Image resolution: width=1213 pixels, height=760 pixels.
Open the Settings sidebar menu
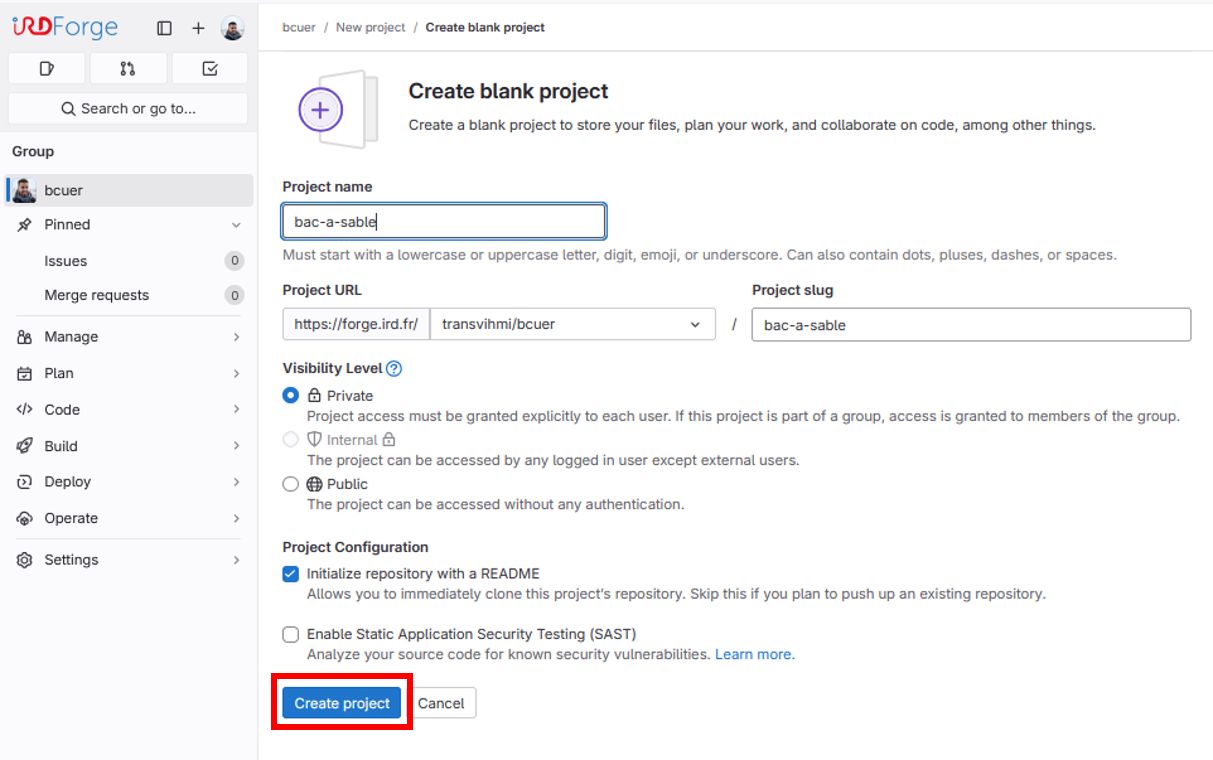click(130, 560)
